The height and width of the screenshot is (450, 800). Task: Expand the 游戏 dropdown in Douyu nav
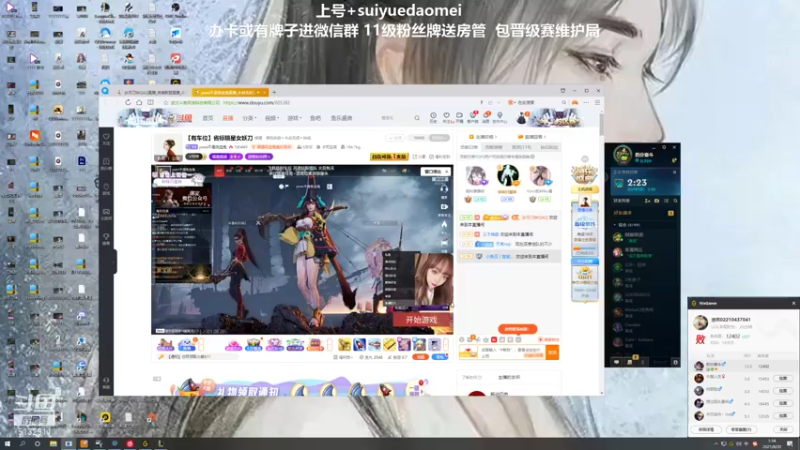294,118
